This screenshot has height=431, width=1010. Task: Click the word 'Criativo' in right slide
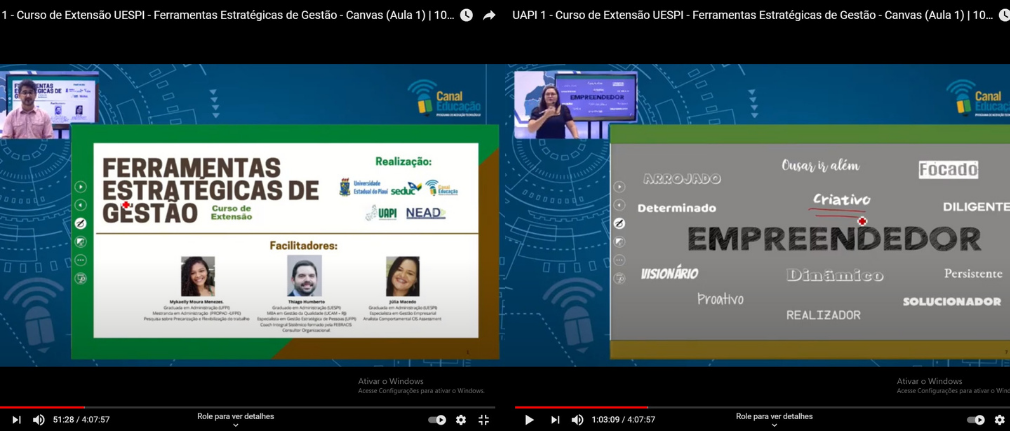pos(841,200)
